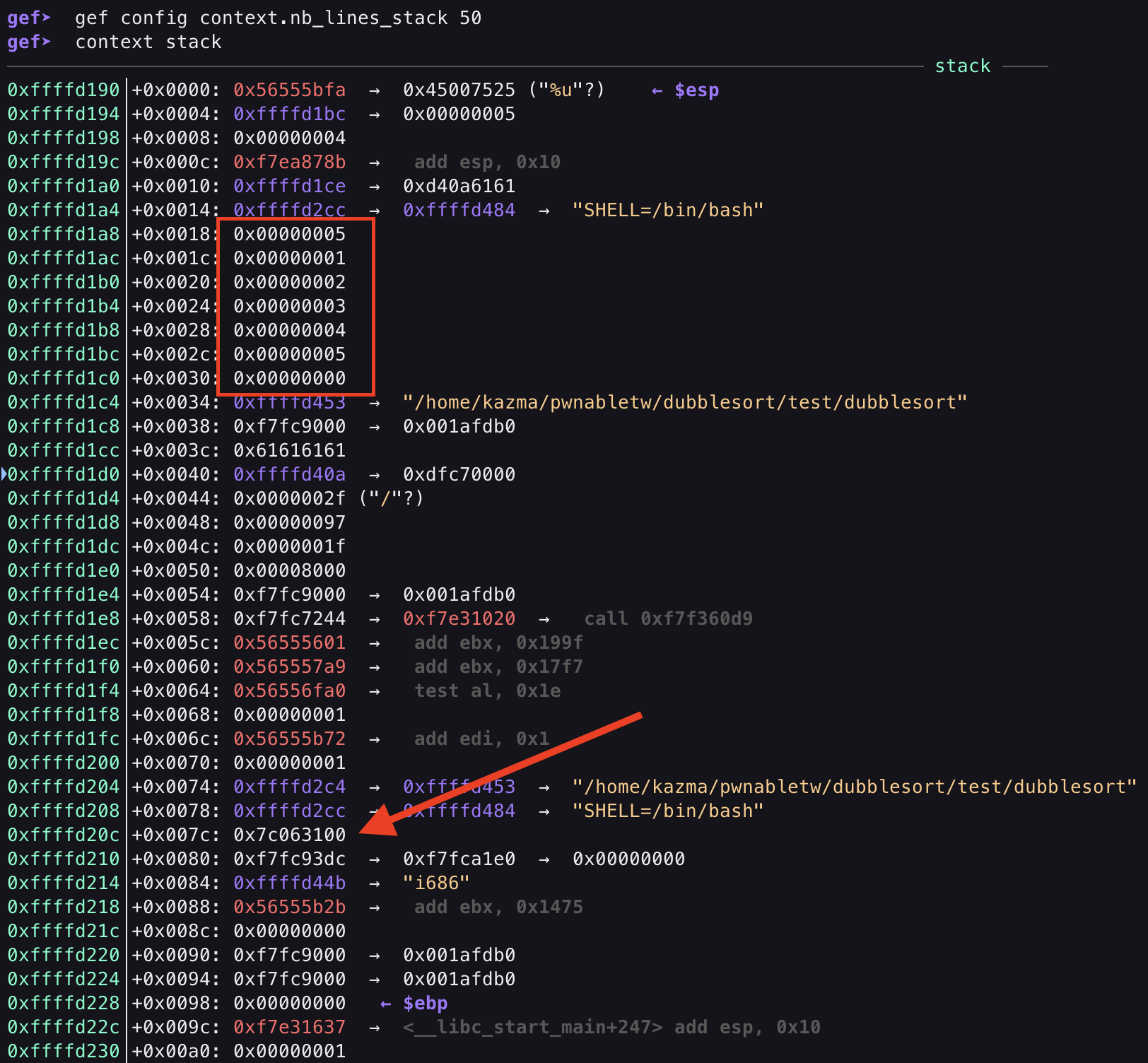Screen dimensions: 1148x1063
Task: Click the return address 0xf7e31637
Action: click(289, 1027)
